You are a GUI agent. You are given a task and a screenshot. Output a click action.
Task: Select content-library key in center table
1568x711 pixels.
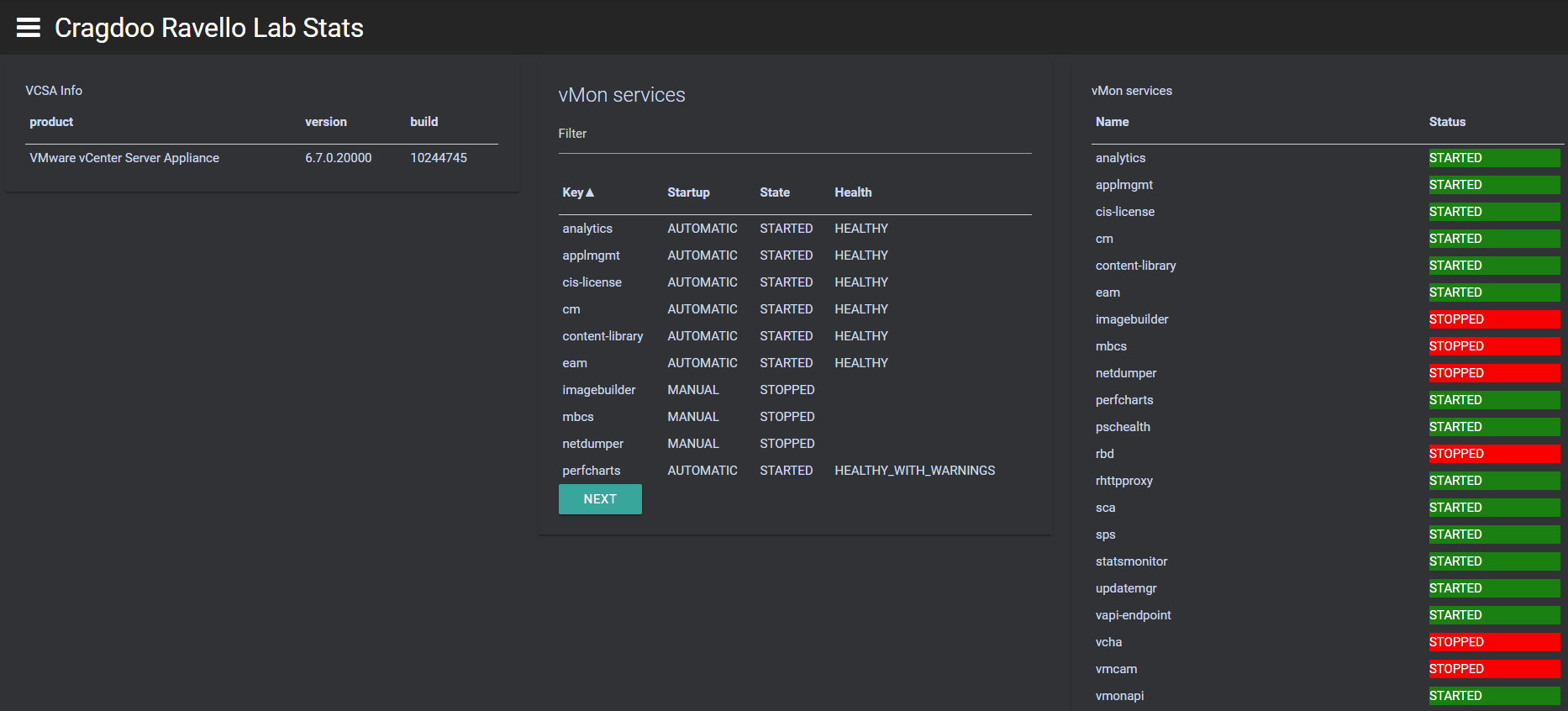tap(602, 336)
